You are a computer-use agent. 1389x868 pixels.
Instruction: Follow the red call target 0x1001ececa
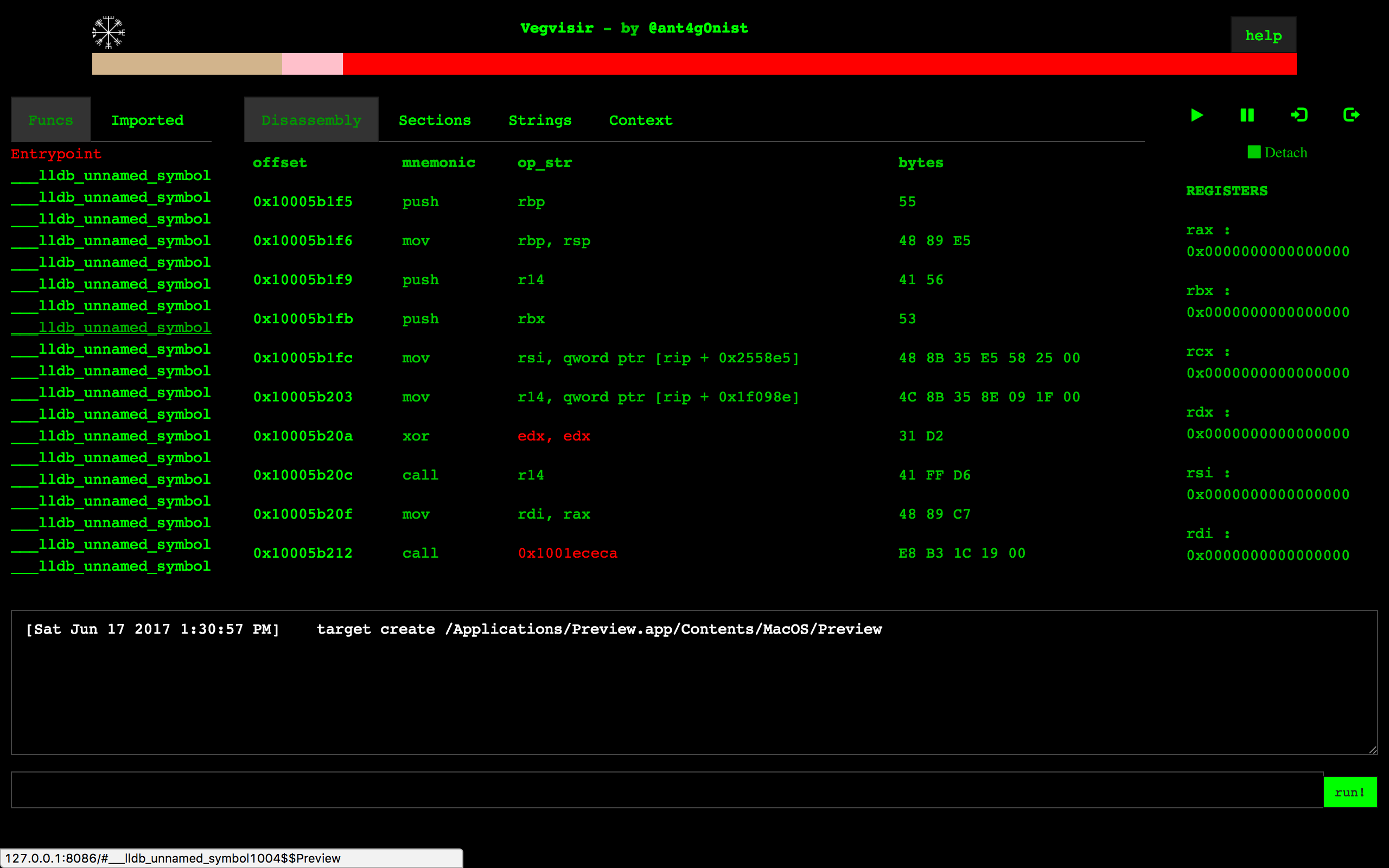pos(568,553)
